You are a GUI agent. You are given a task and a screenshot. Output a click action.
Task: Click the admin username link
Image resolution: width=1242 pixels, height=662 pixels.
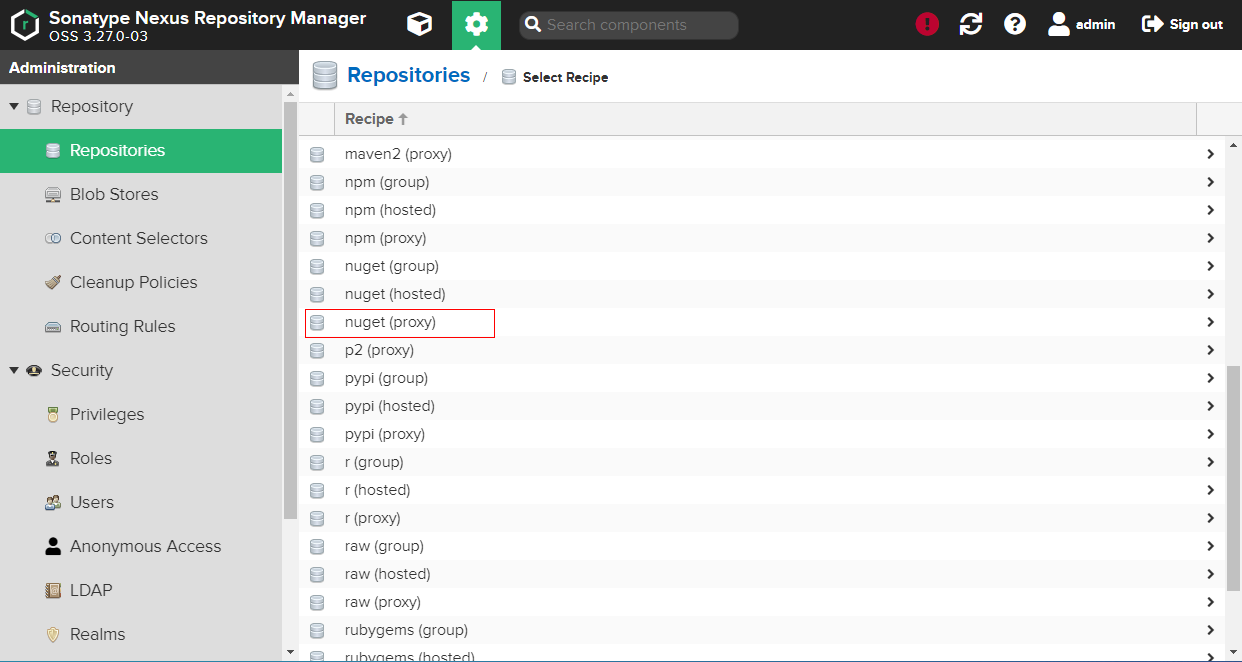1095,24
